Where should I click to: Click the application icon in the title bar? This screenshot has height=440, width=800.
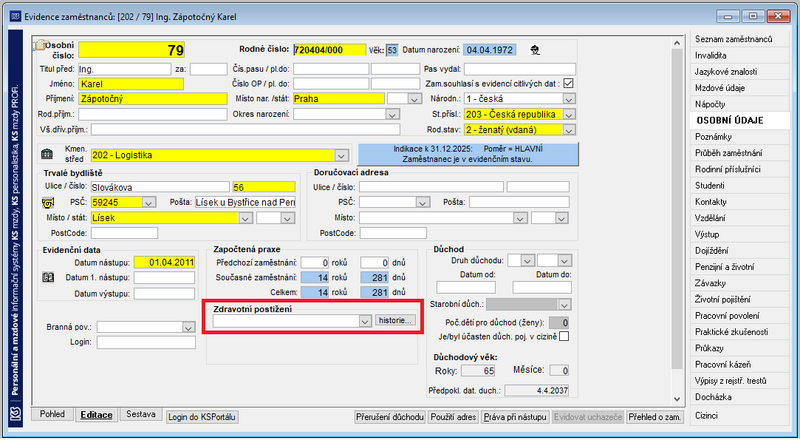point(15,17)
